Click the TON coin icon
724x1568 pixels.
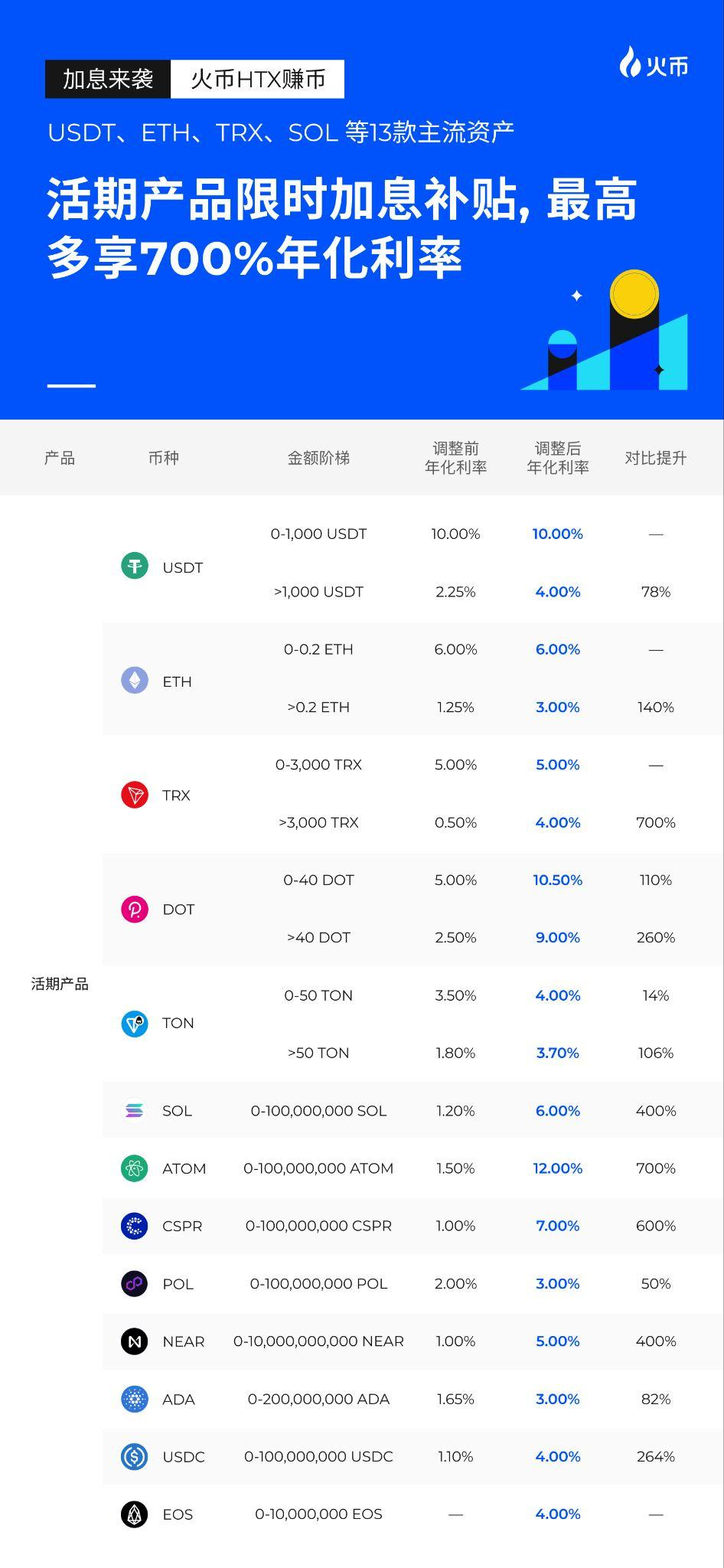coord(135,1023)
